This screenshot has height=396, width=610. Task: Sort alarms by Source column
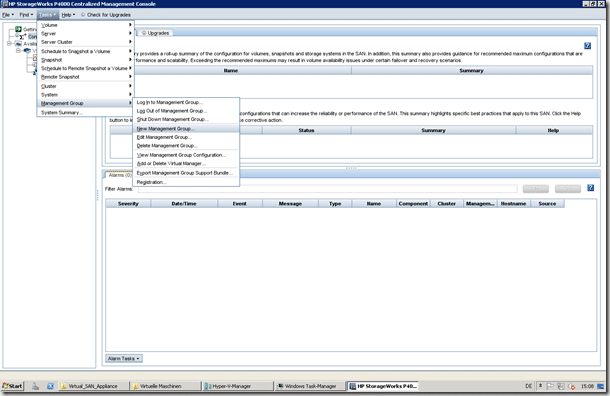(x=547, y=203)
